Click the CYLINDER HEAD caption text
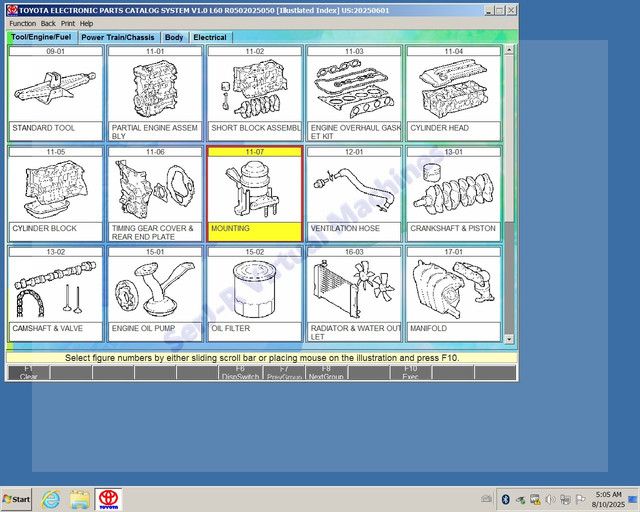 tap(440, 128)
